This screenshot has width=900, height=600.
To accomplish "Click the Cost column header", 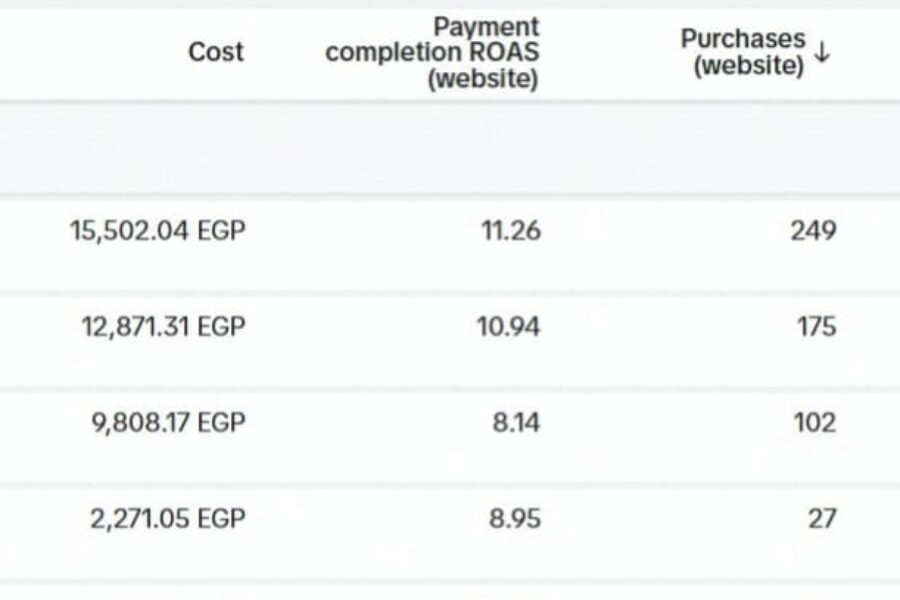I will (215, 52).
